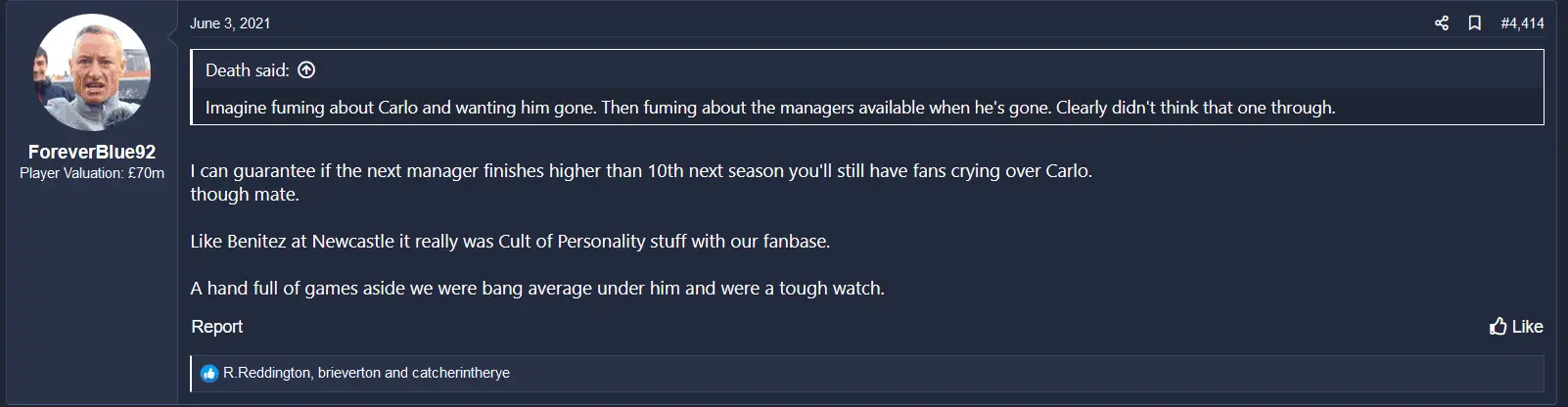Click the share post icon

1441,23
